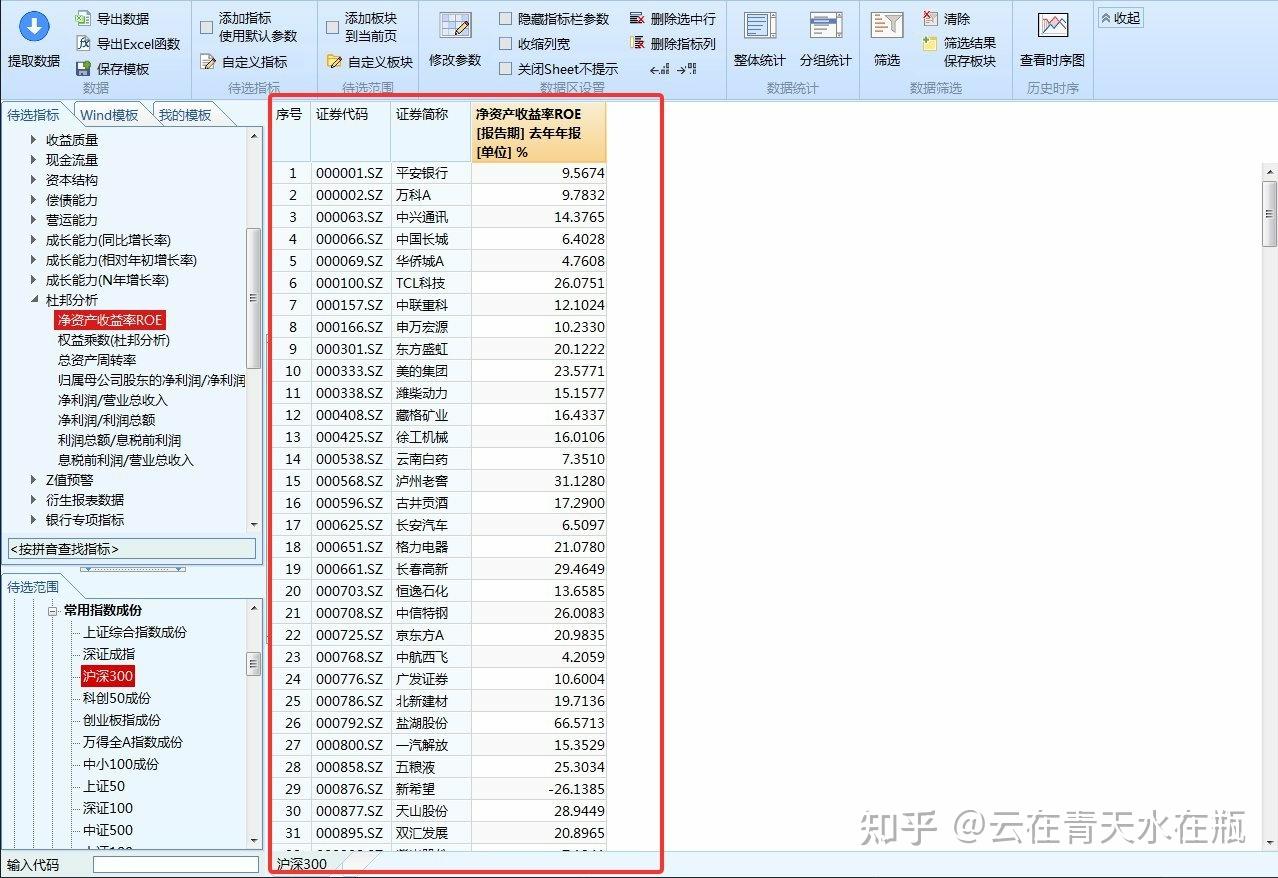Select 上证综合指数成份 item
Screen dimensions: 1278x878
(x=135, y=632)
